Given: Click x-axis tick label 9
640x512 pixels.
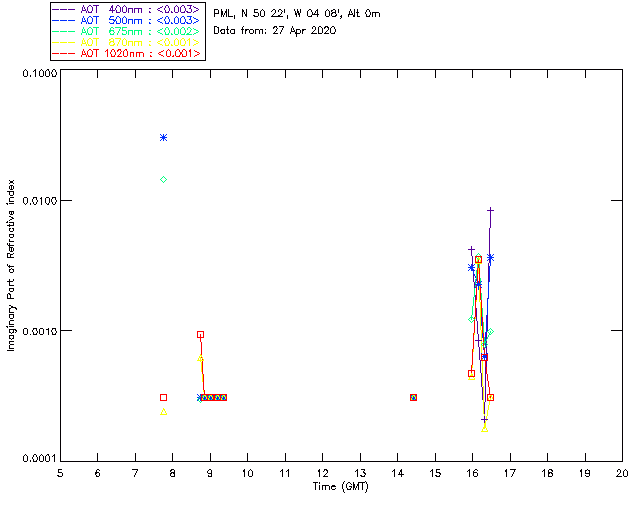Looking at the screenshot, I should click(x=210, y=473).
